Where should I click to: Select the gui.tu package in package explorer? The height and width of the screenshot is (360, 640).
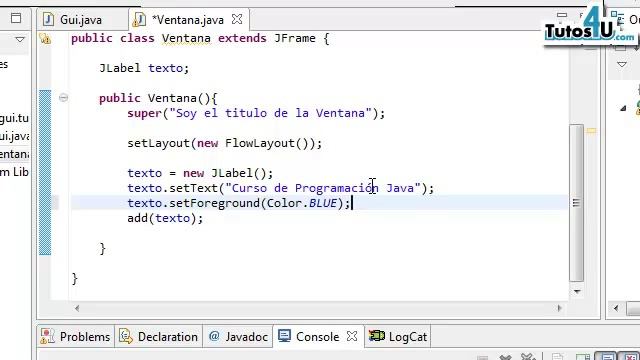pos(15,118)
